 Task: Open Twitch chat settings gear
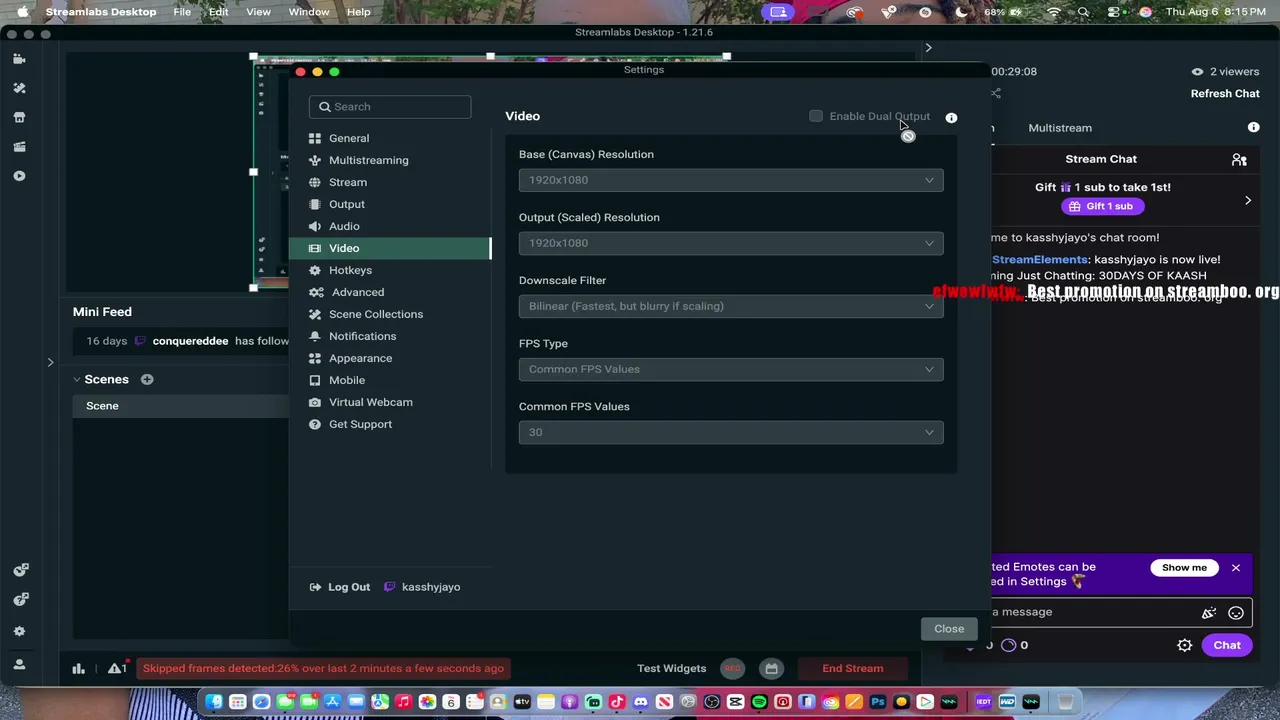pos(1184,645)
